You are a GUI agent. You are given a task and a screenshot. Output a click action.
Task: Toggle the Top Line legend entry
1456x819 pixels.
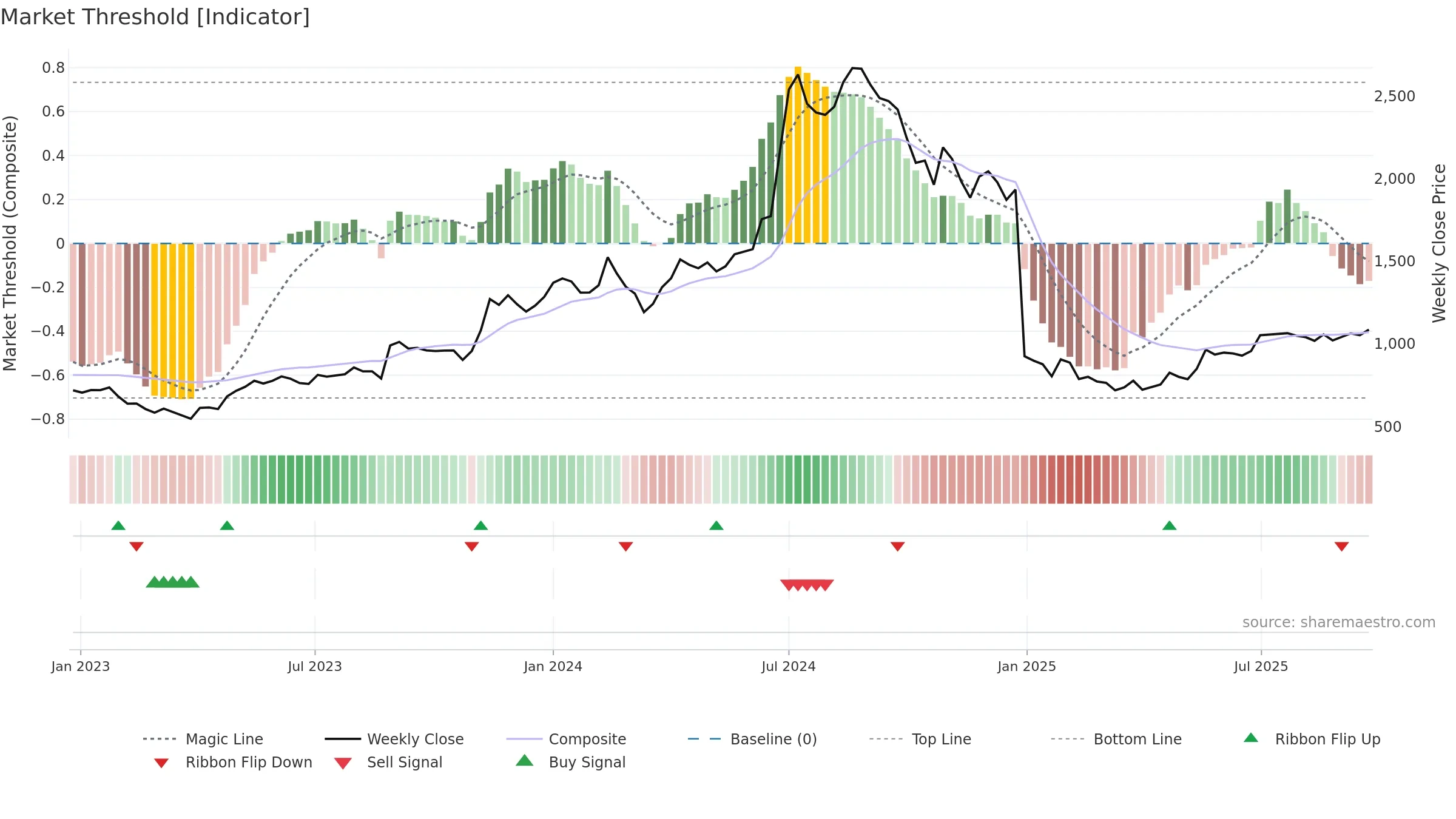920,739
